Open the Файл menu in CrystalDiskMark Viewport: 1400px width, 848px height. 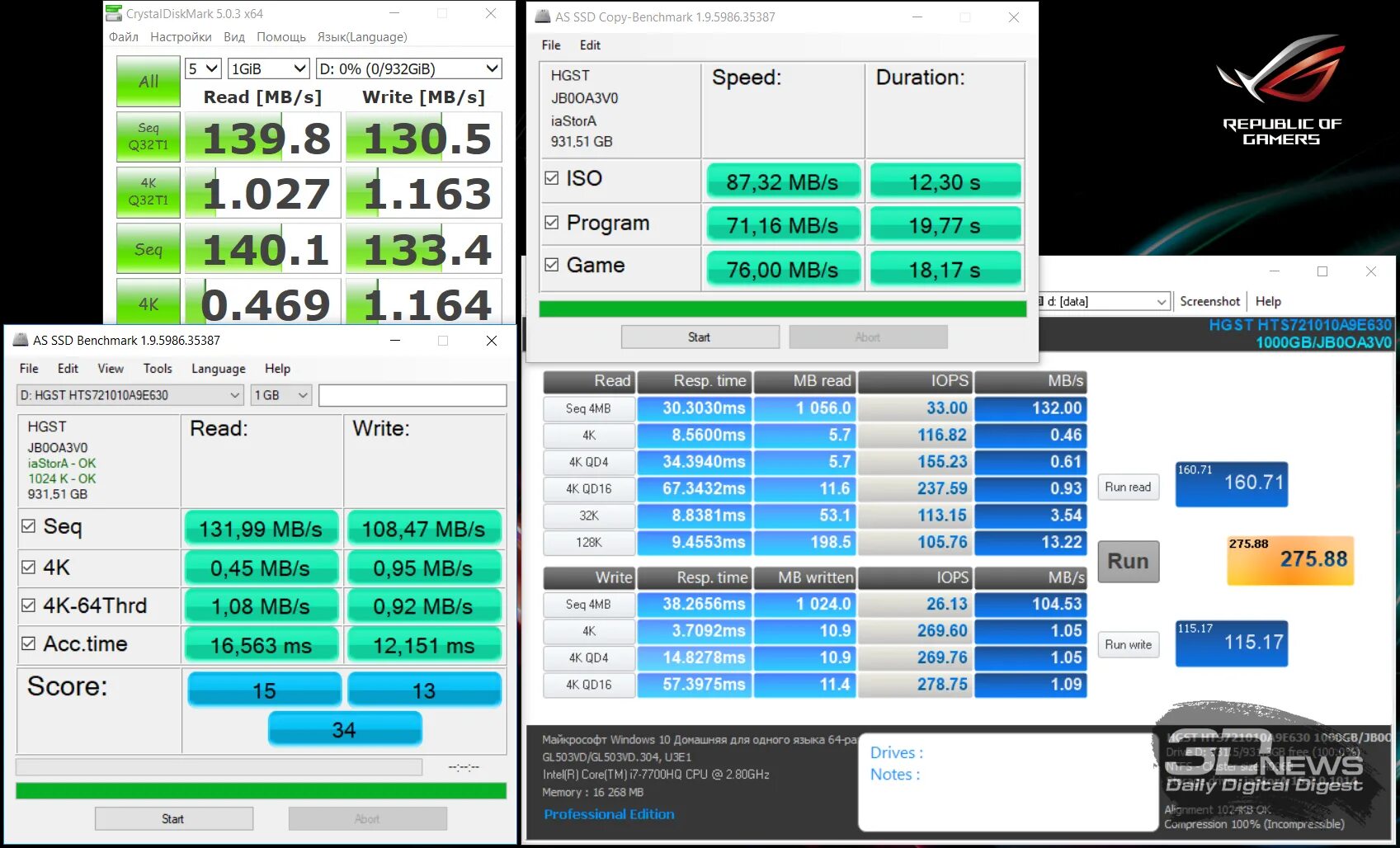tap(124, 37)
